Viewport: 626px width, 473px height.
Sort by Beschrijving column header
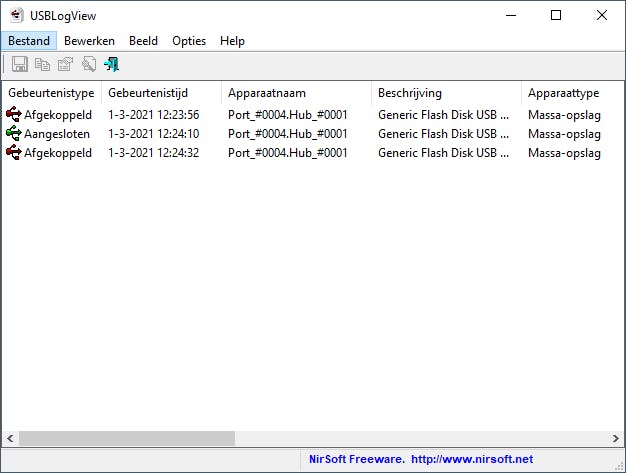[x=446, y=93]
